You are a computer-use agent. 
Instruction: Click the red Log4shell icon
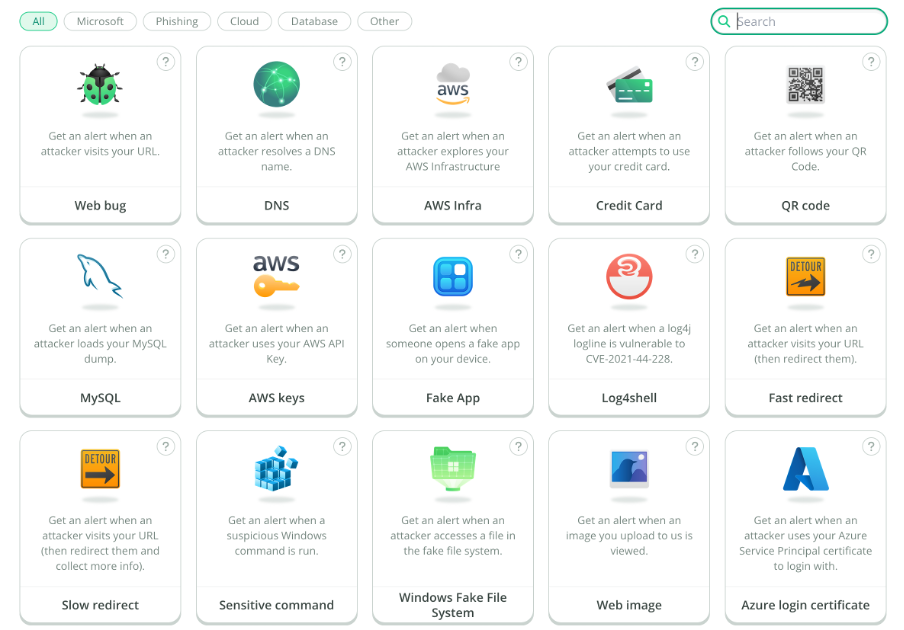629,277
